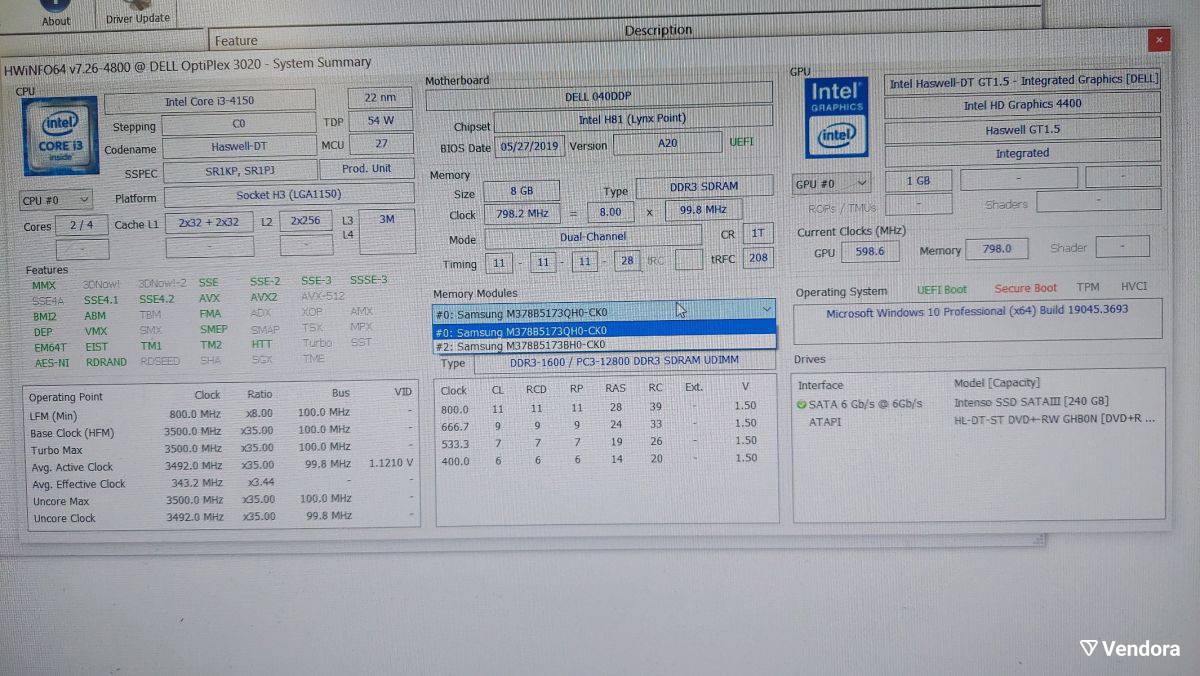Click the Intel Core i3 processor logo
The height and width of the screenshot is (676, 1200).
(x=59, y=137)
